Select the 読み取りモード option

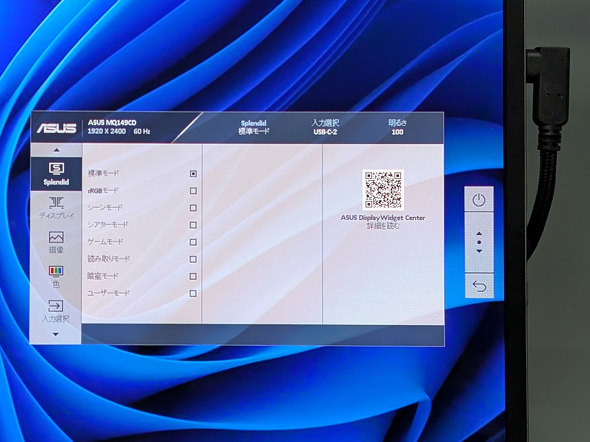click(193, 259)
